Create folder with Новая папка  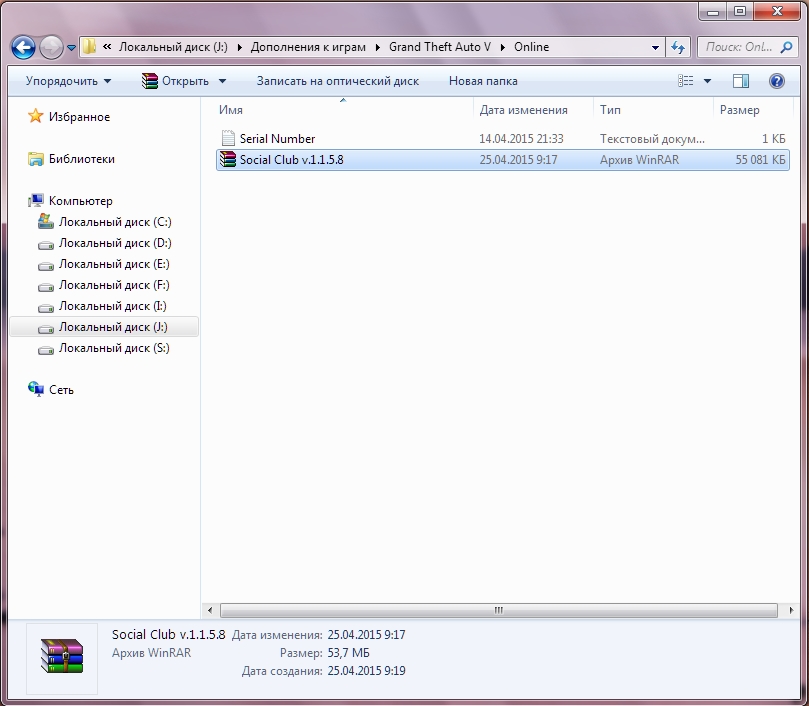tap(483, 81)
